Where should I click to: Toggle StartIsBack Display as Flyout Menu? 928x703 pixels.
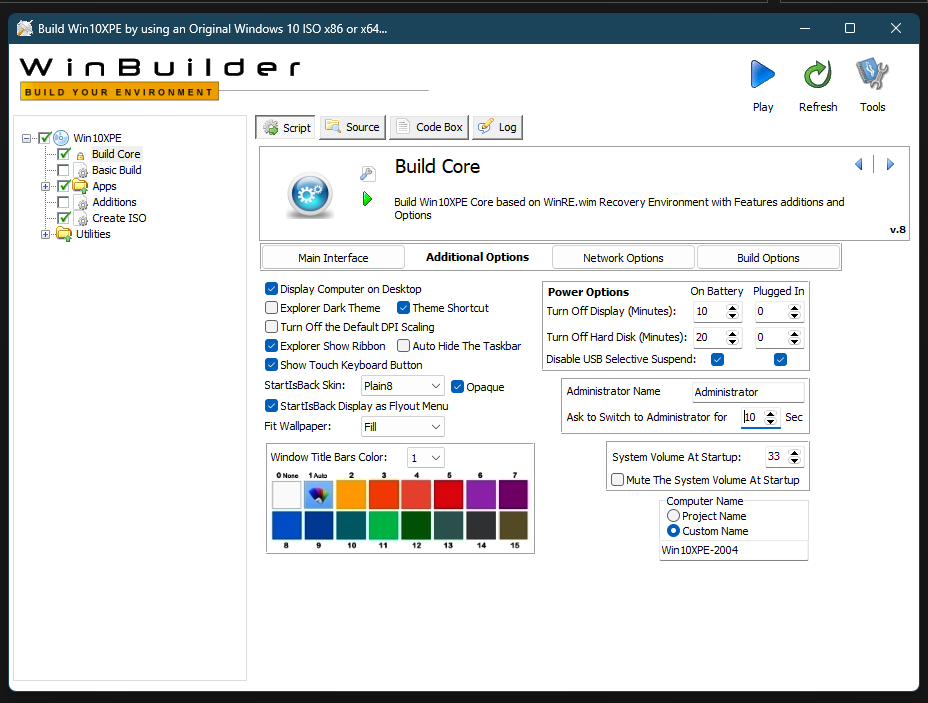(x=272, y=406)
